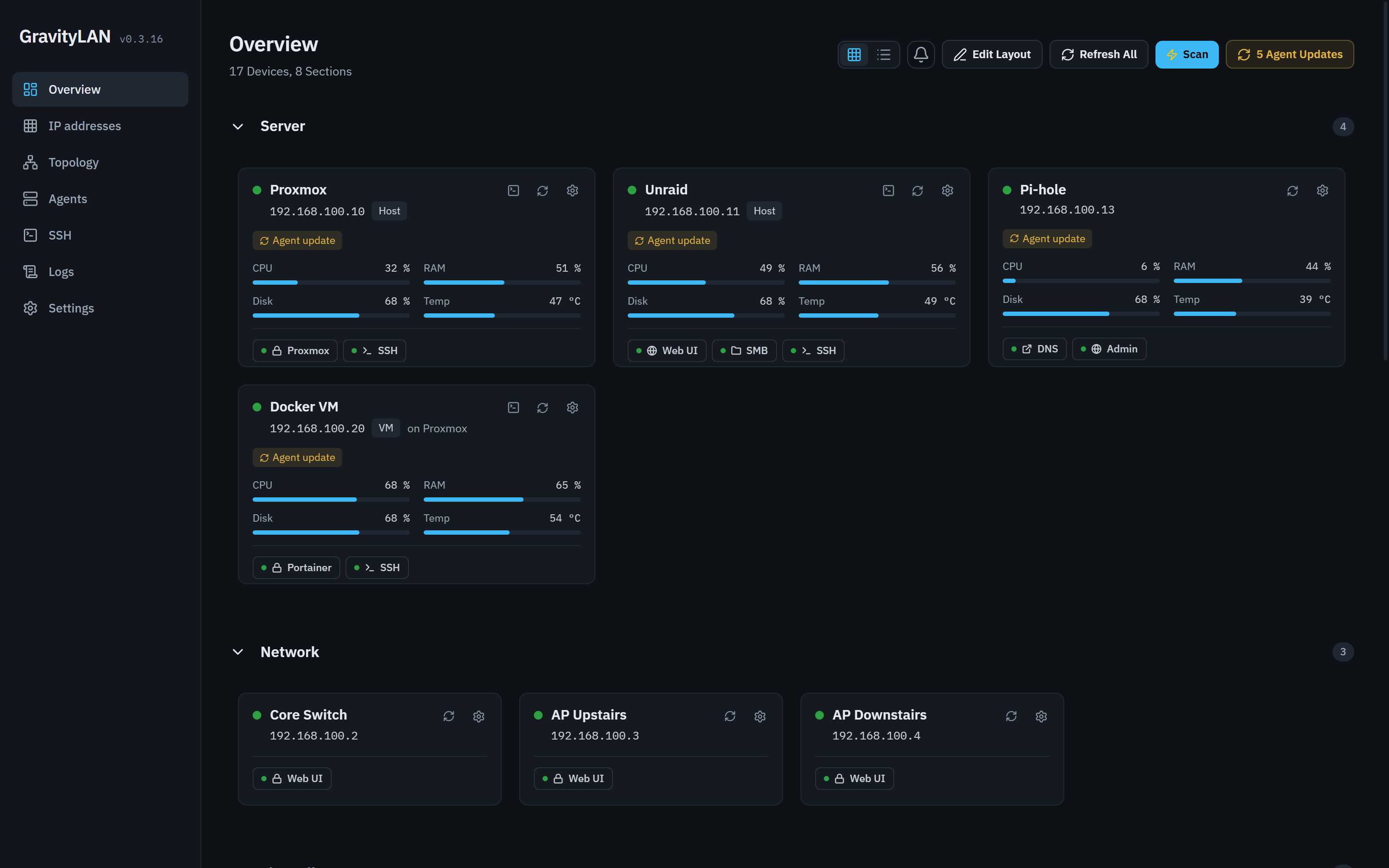Click Pi-hole Agent update badge

(1047, 239)
